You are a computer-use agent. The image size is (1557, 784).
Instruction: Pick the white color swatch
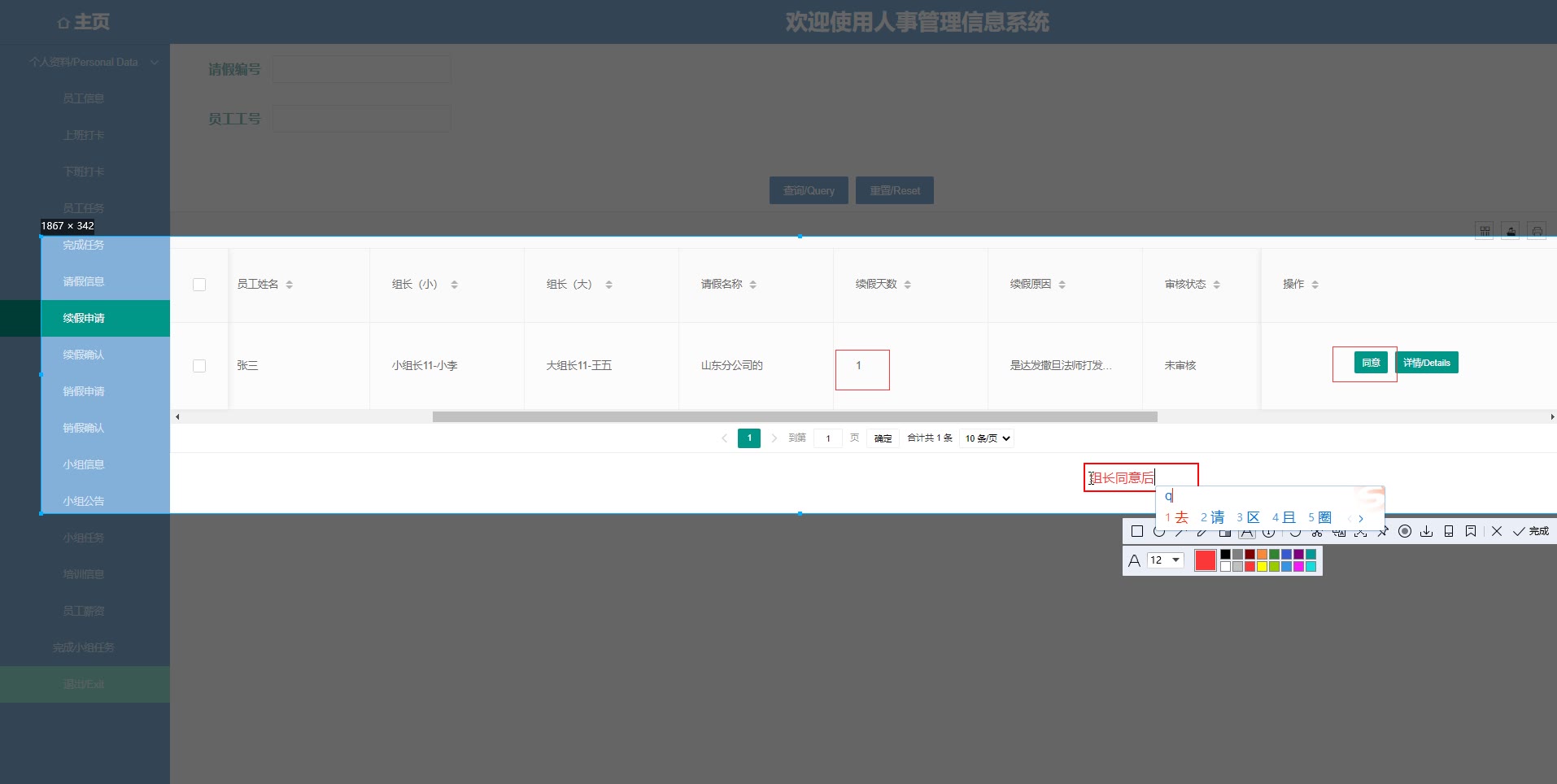tap(1226, 567)
